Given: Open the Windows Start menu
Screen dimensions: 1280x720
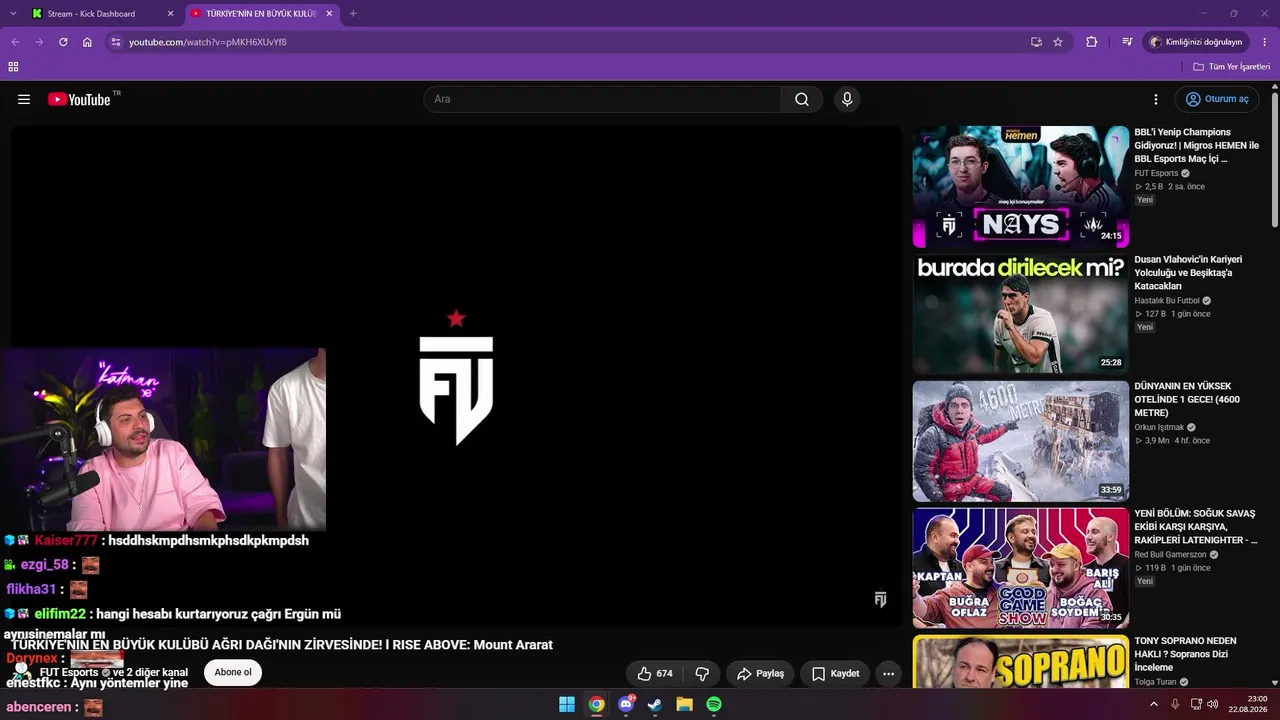Looking at the screenshot, I should click(567, 704).
